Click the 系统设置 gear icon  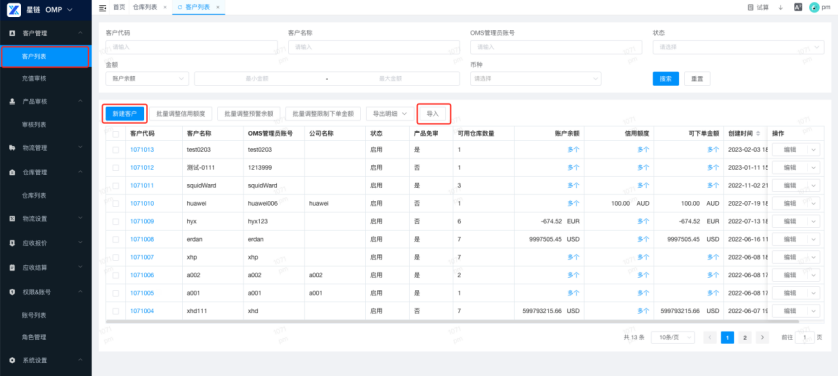(12, 361)
